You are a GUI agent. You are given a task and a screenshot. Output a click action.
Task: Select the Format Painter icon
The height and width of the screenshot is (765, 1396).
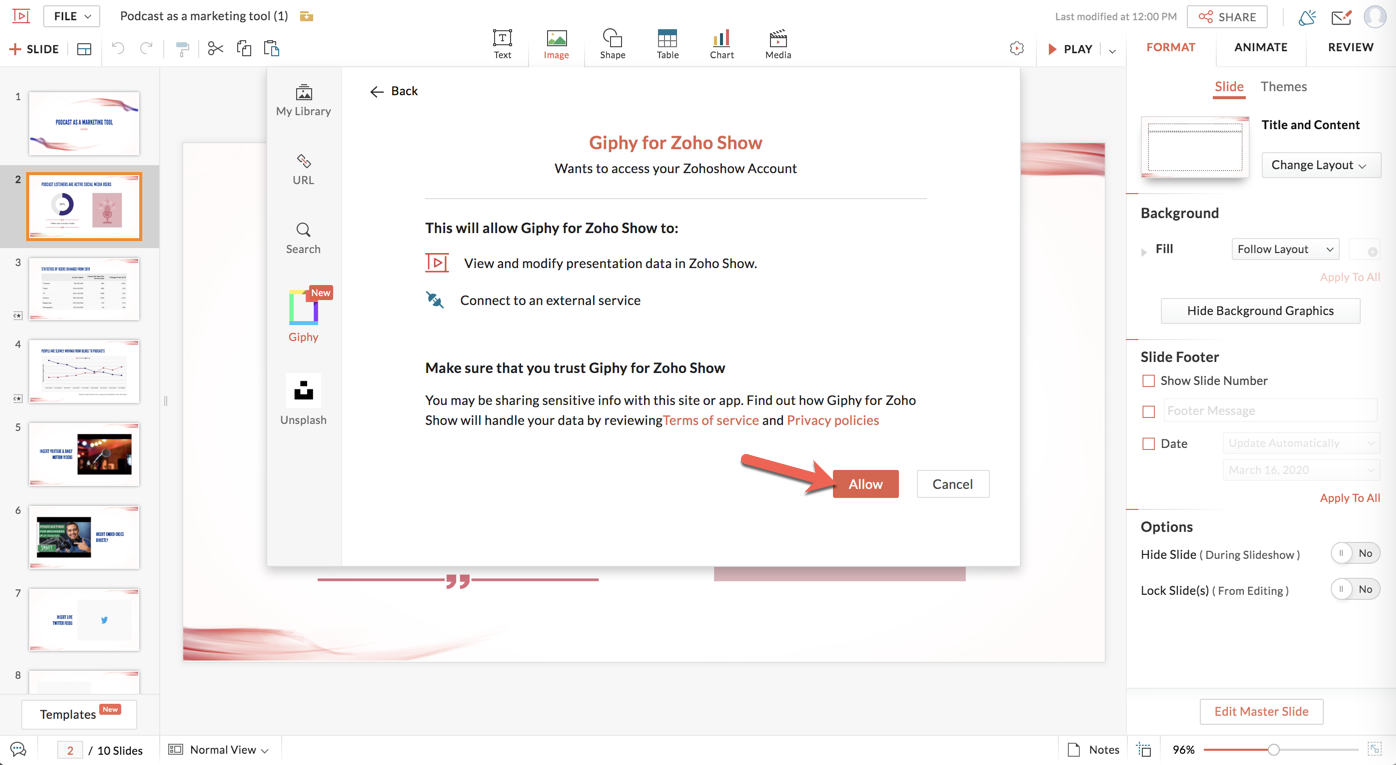tap(182, 49)
